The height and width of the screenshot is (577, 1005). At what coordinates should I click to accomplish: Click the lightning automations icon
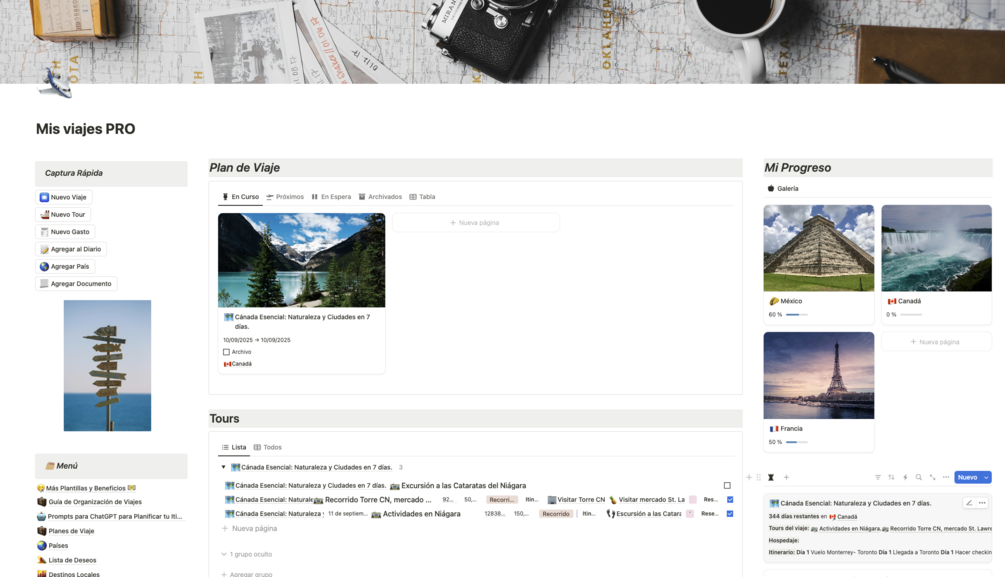[905, 478]
